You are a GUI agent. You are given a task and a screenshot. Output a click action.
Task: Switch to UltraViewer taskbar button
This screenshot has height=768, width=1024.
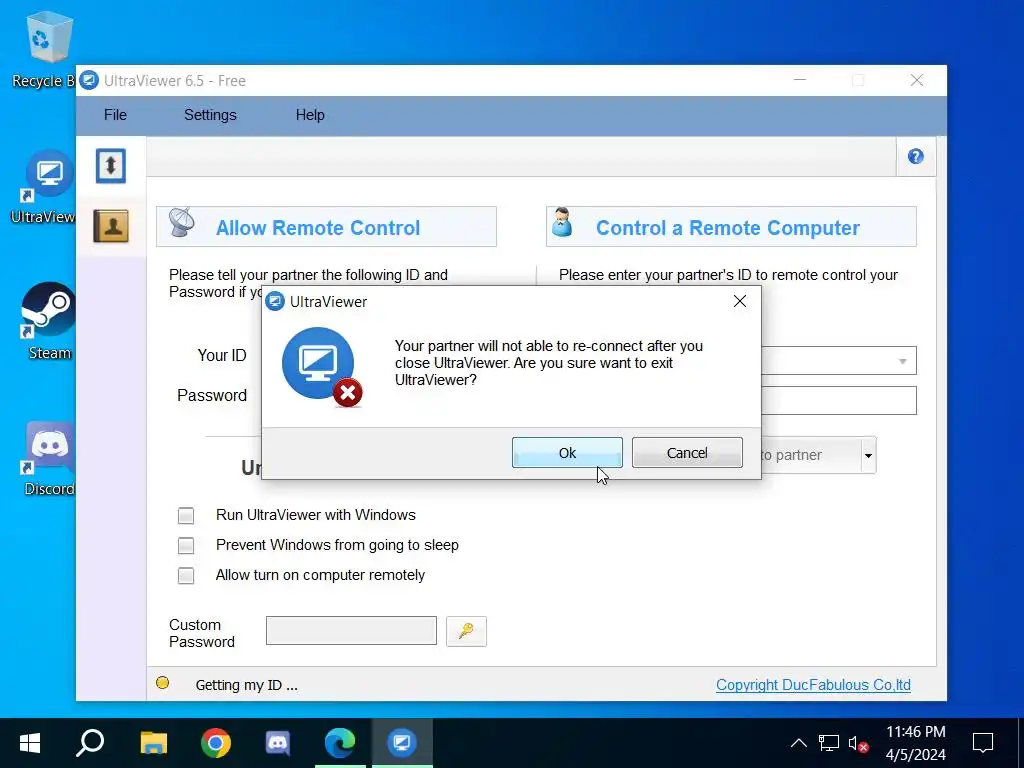click(x=402, y=743)
